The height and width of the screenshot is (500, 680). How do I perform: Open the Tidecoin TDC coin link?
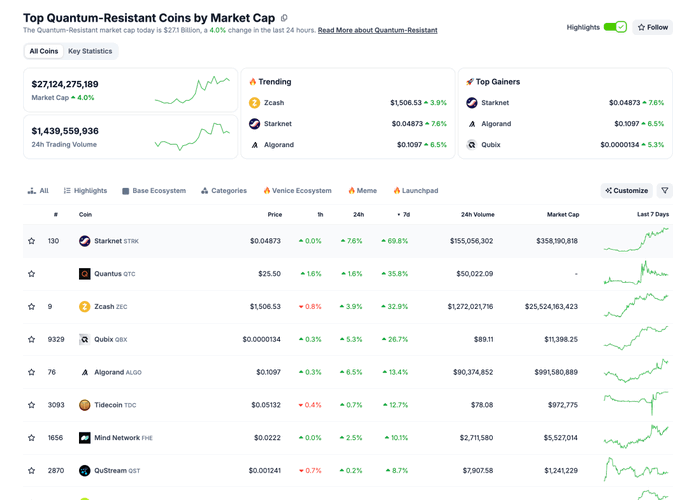click(x=115, y=405)
